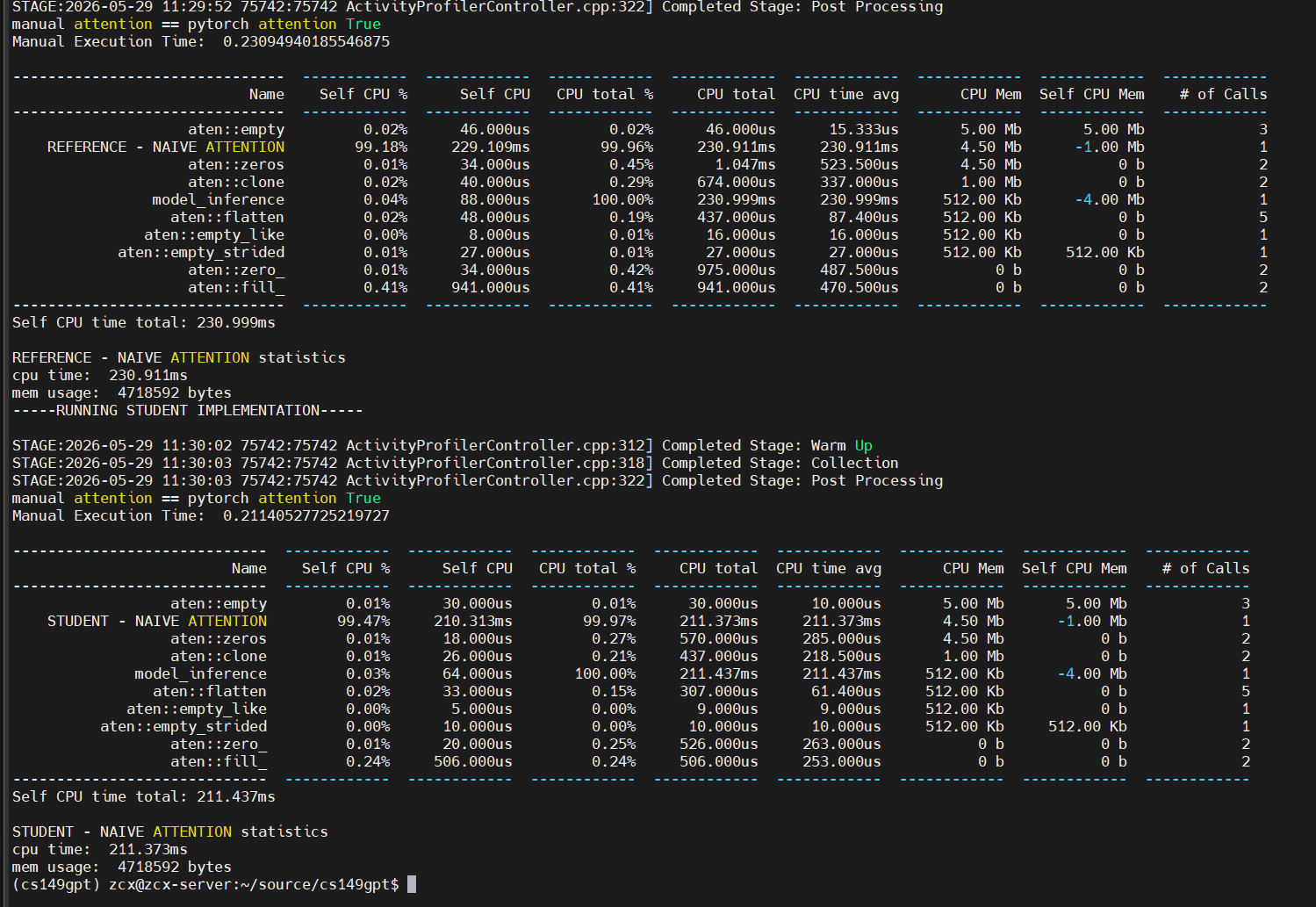Click the 'Completed Stage: Collection' log line
1316x907 pixels.
(x=456, y=463)
